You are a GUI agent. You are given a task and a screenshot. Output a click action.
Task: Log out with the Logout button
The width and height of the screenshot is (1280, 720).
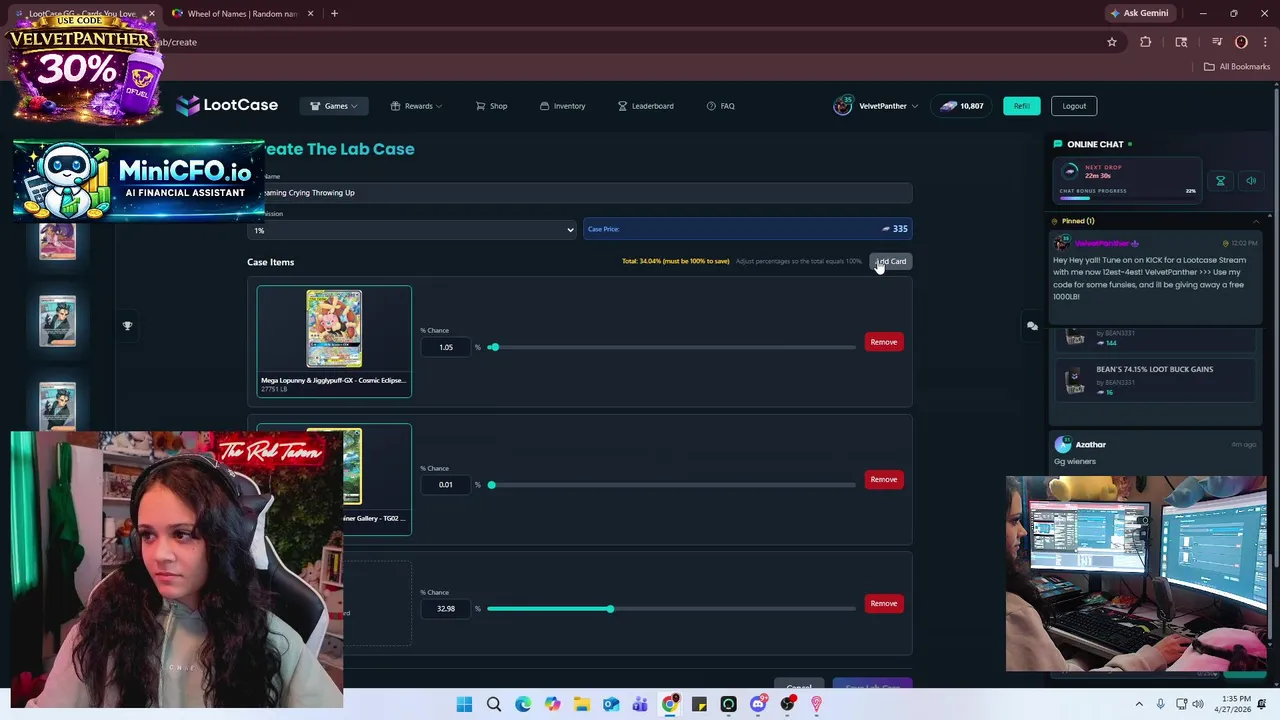1074,106
